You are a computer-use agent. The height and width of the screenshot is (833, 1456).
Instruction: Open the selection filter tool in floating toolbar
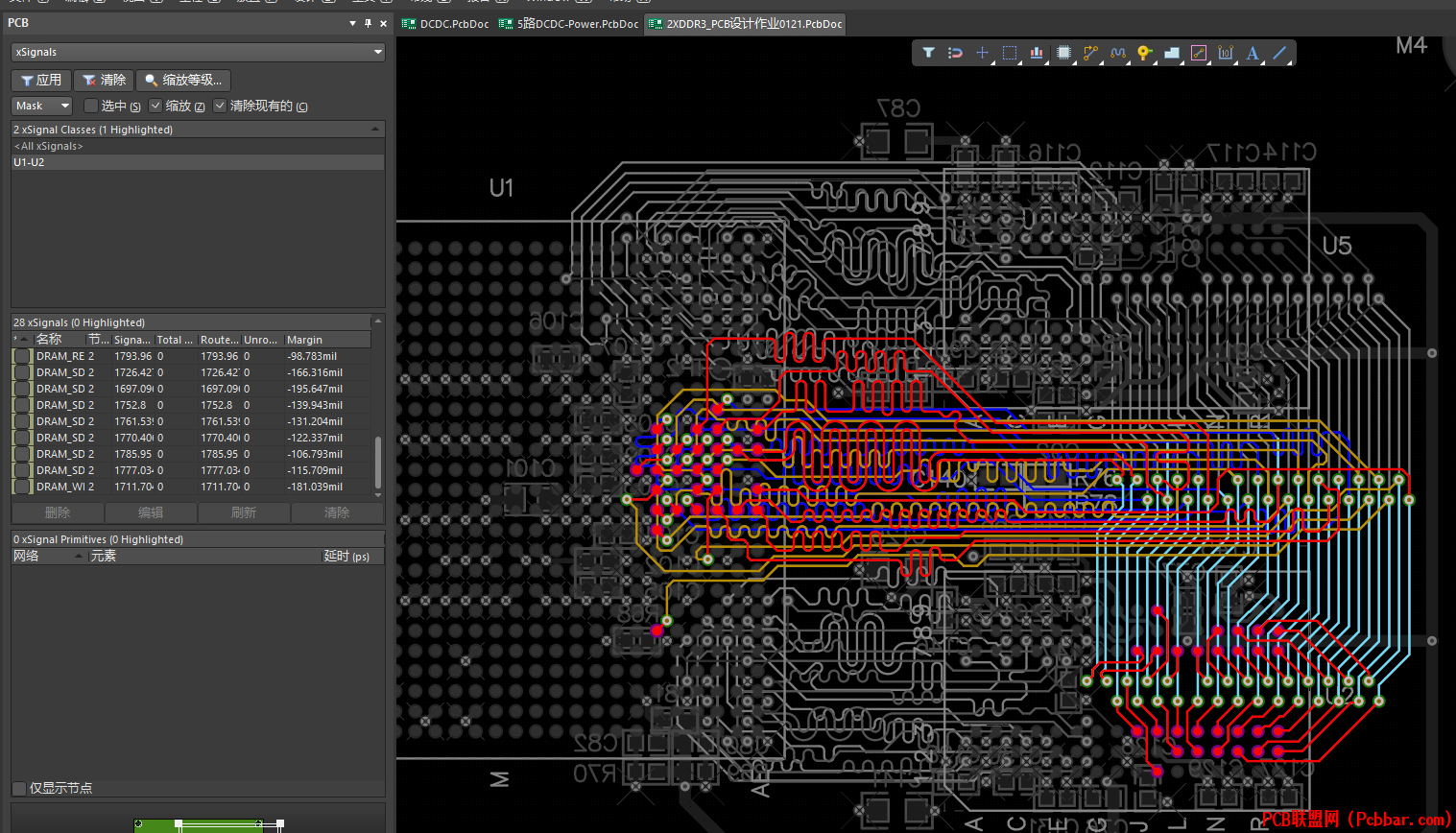[x=928, y=54]
